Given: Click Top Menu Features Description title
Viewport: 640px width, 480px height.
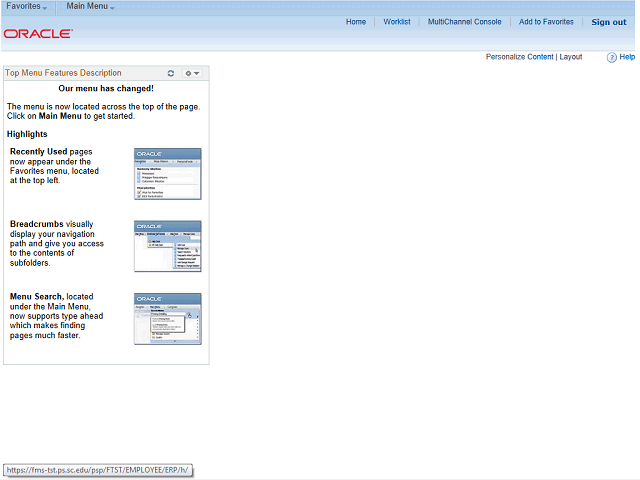Looking at the screenshot, I should (x=63, y=73).
